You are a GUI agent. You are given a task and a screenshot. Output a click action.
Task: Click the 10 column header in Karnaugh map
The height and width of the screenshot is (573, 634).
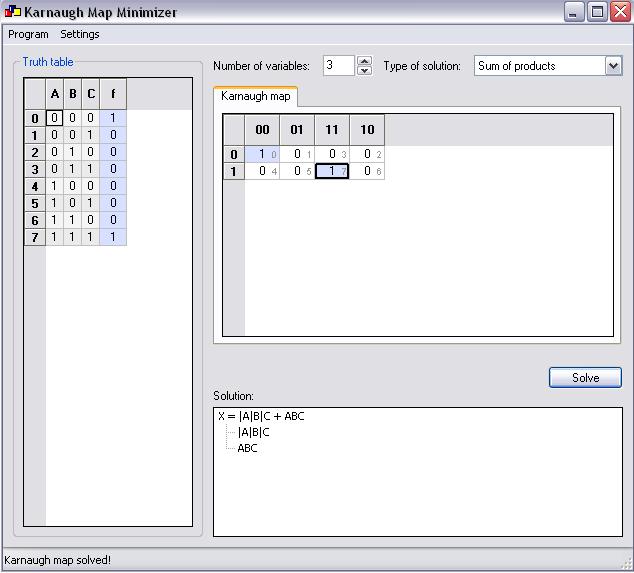click(x=367, y=130)
